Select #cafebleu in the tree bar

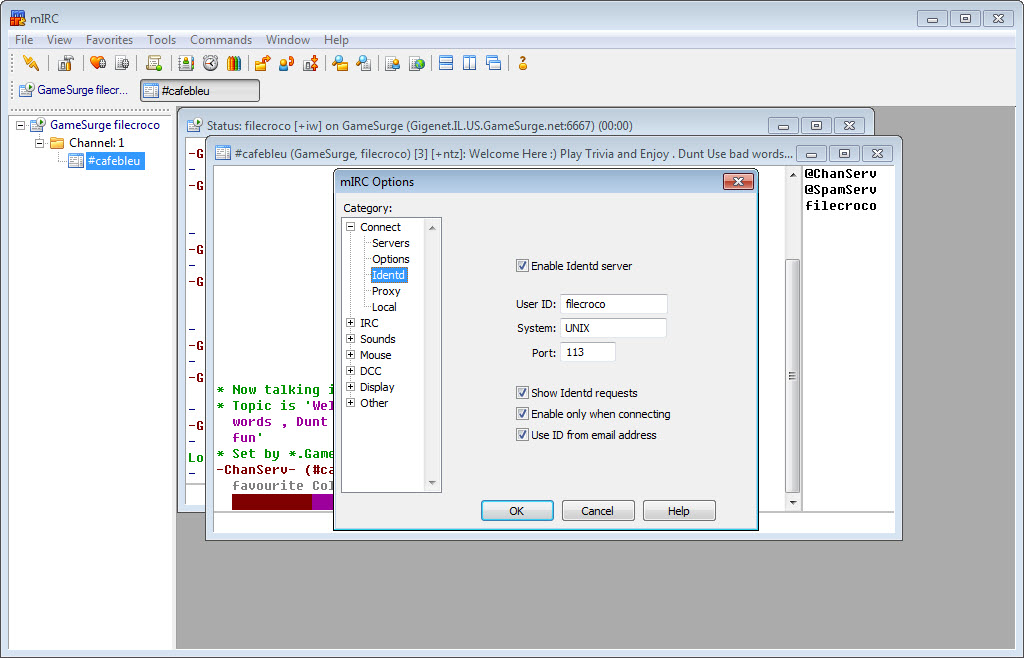pyautogui.click(x=114, y=161)
